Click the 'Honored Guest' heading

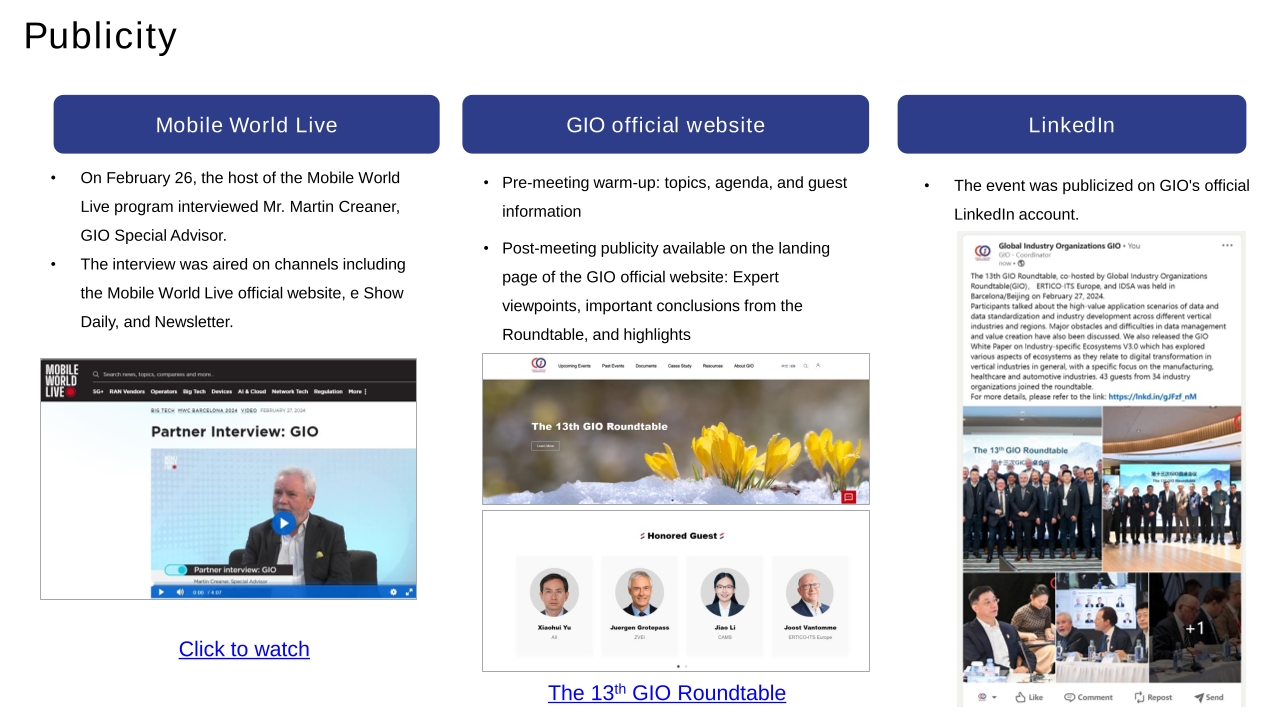[x=682, y=536]
